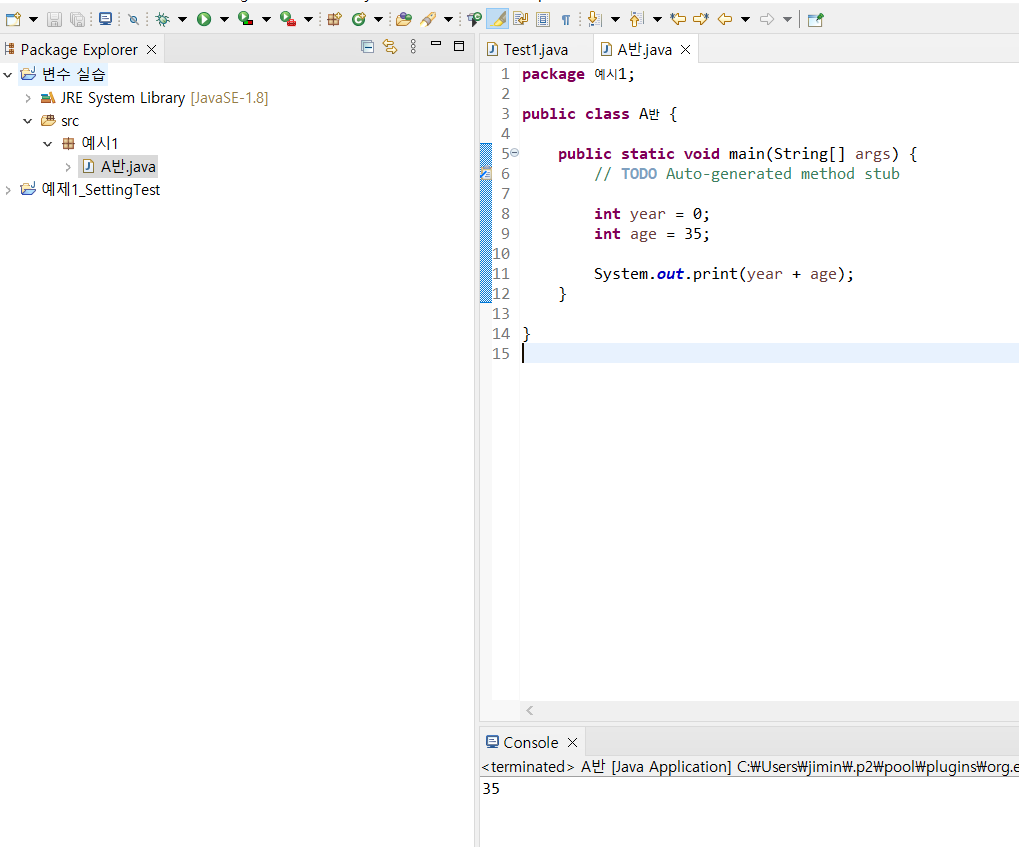Screen dimensions: 1019x847
Task: Click the Save icon in toolbar
Action: (55, 20)
